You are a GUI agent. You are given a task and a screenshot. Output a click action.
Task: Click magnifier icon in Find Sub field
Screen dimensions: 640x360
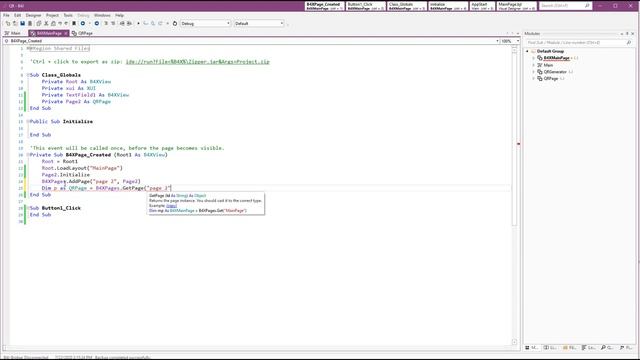629,42
